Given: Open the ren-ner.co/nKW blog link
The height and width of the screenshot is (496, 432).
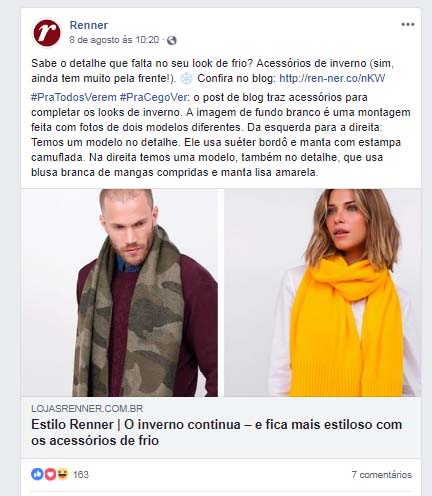Looking at the screenshot, I should [332, 78].
